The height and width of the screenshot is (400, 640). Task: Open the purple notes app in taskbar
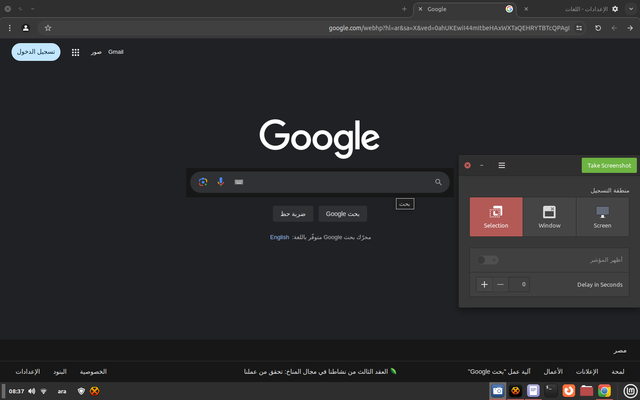(x=533, y=391)
